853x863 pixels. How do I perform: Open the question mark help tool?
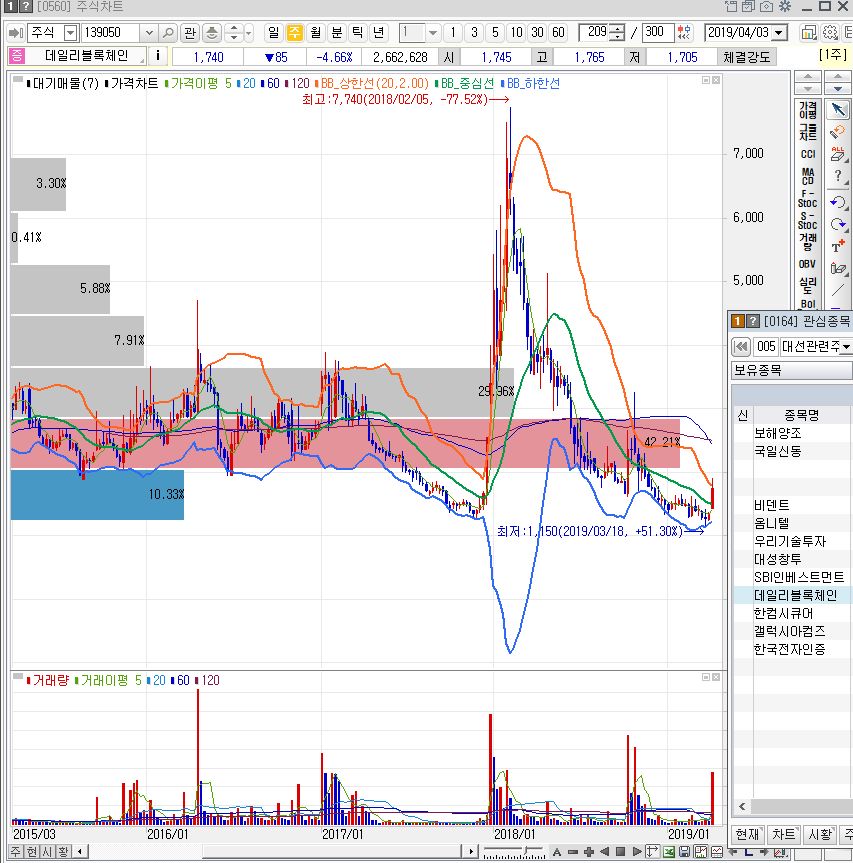click(838, 176)
